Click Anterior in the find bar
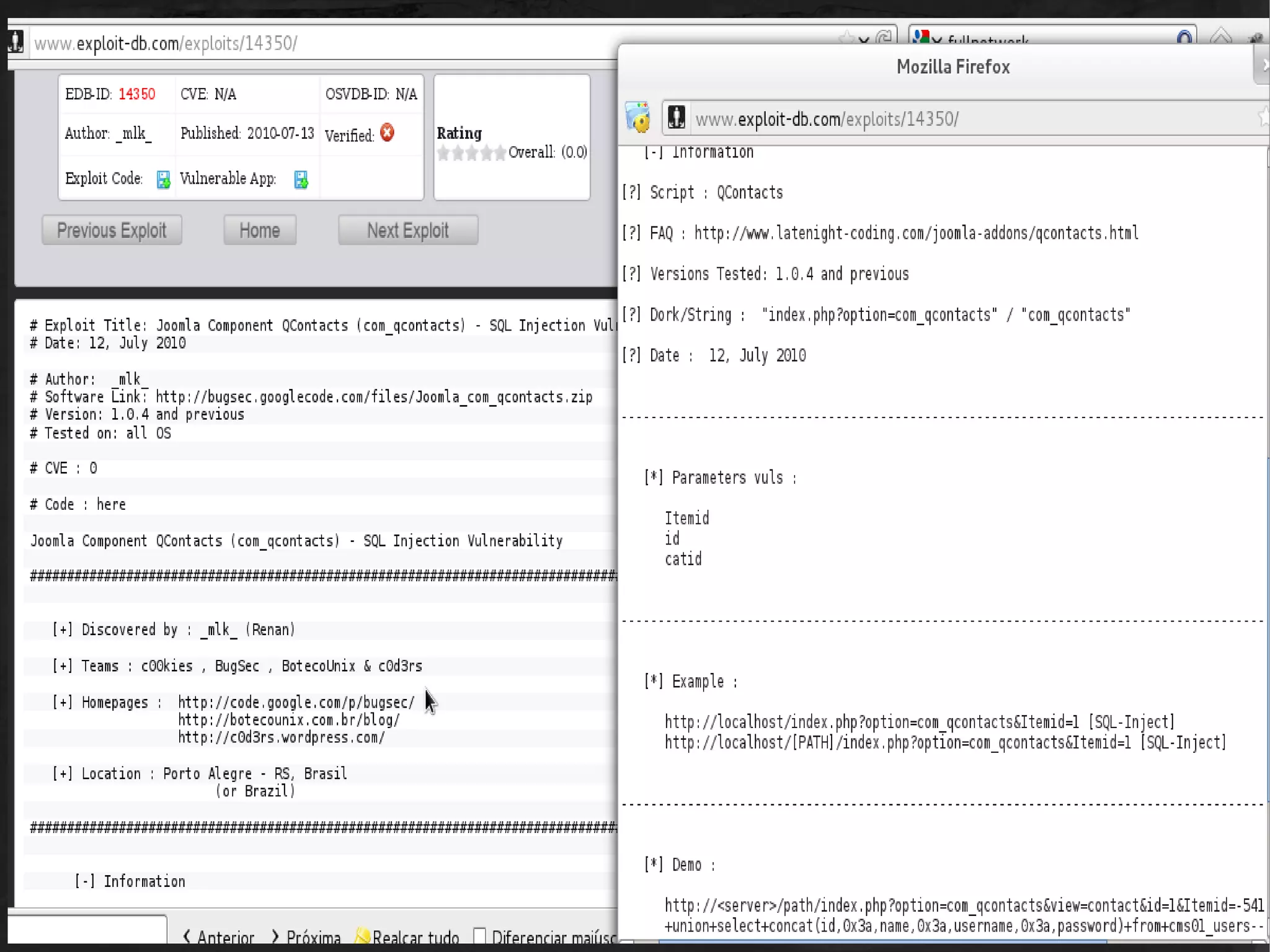The width and height of the screenshot is (1270, 952). tap(218, 936)
